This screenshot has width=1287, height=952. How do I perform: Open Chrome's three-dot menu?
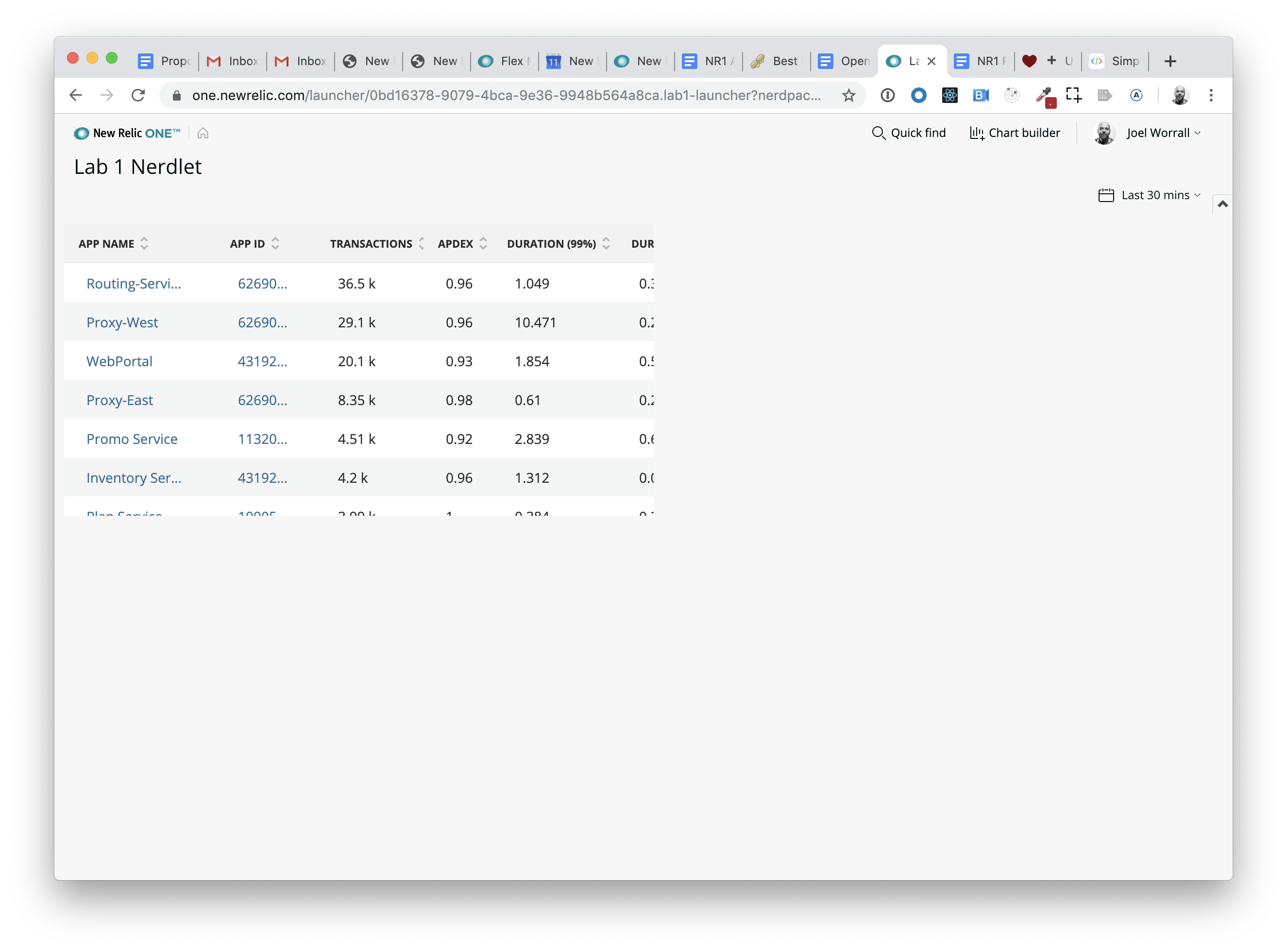(1210, 96)
